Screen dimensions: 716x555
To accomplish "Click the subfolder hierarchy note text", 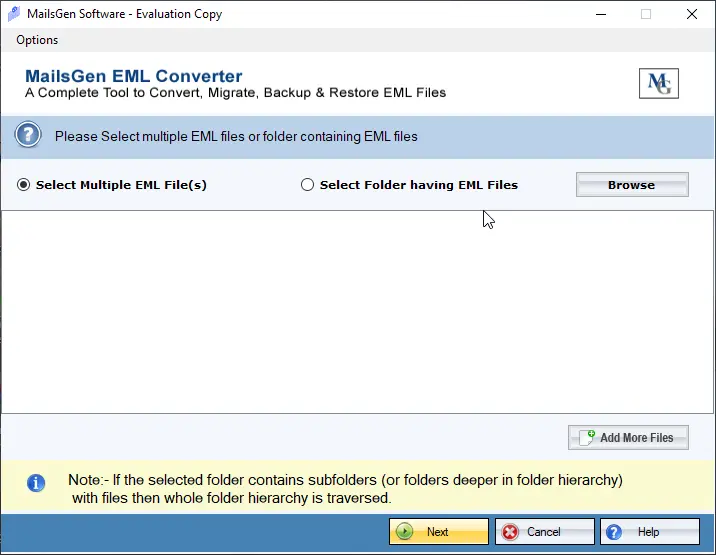I will (345, 489).
